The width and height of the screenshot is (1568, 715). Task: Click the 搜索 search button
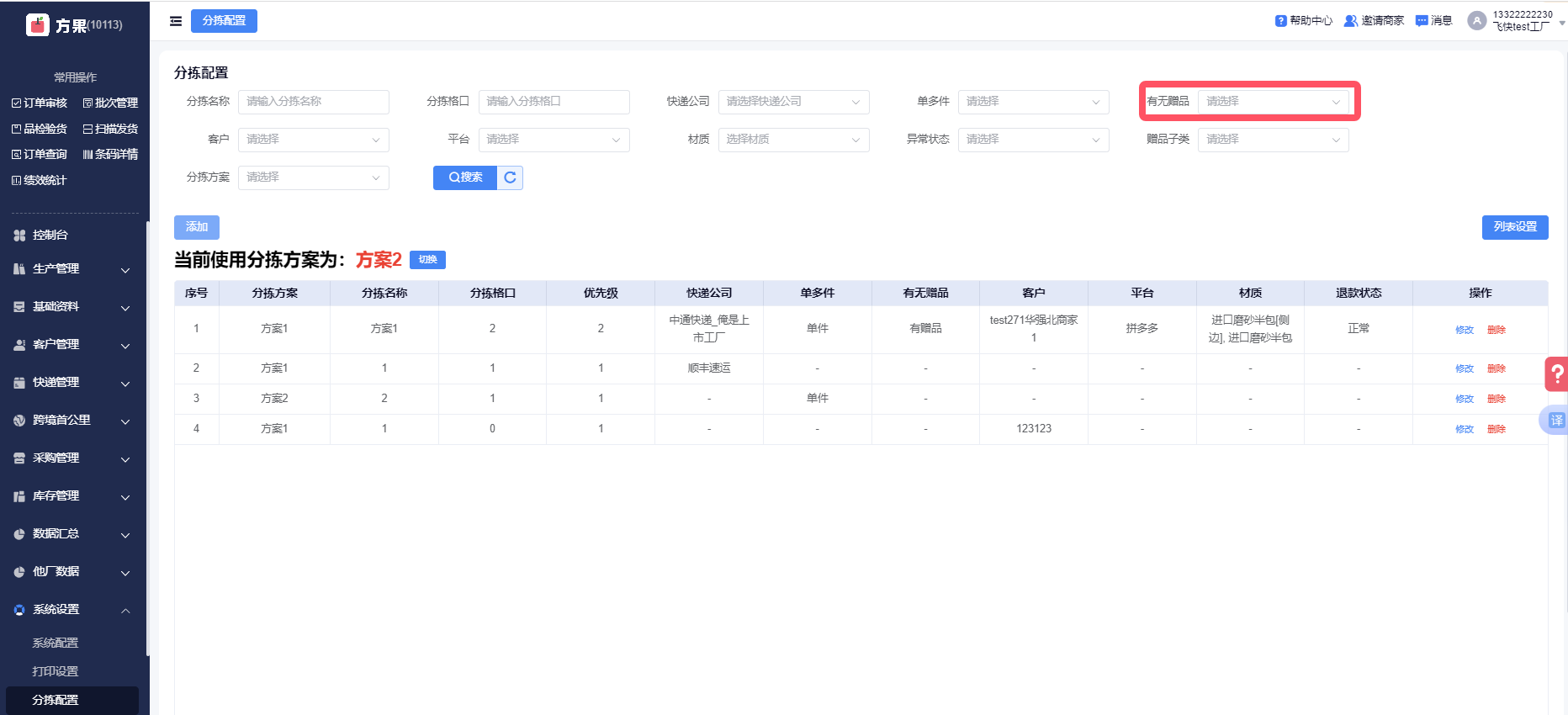(465, 177)
